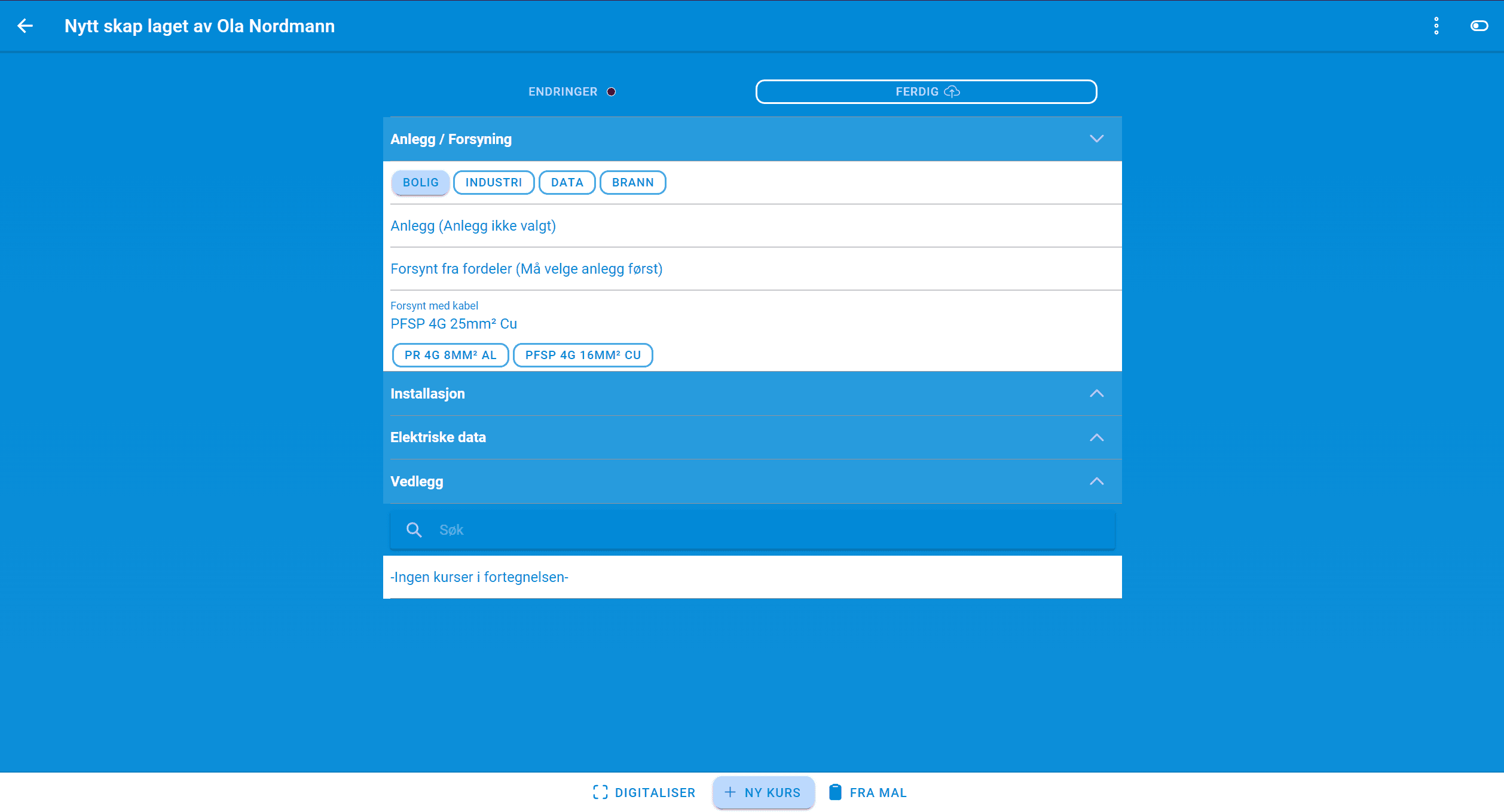Image resolution: width=1504 pixels, height=812 pixels.
Task: Choose the PR 4G 8MM² AL cable suggestion
Action: (450, 355)
